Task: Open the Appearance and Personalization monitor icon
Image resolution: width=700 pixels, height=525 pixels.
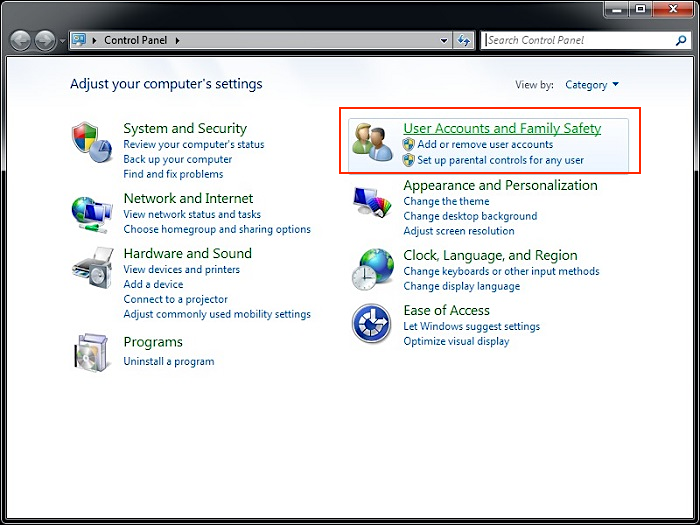Action: point(372,202)
